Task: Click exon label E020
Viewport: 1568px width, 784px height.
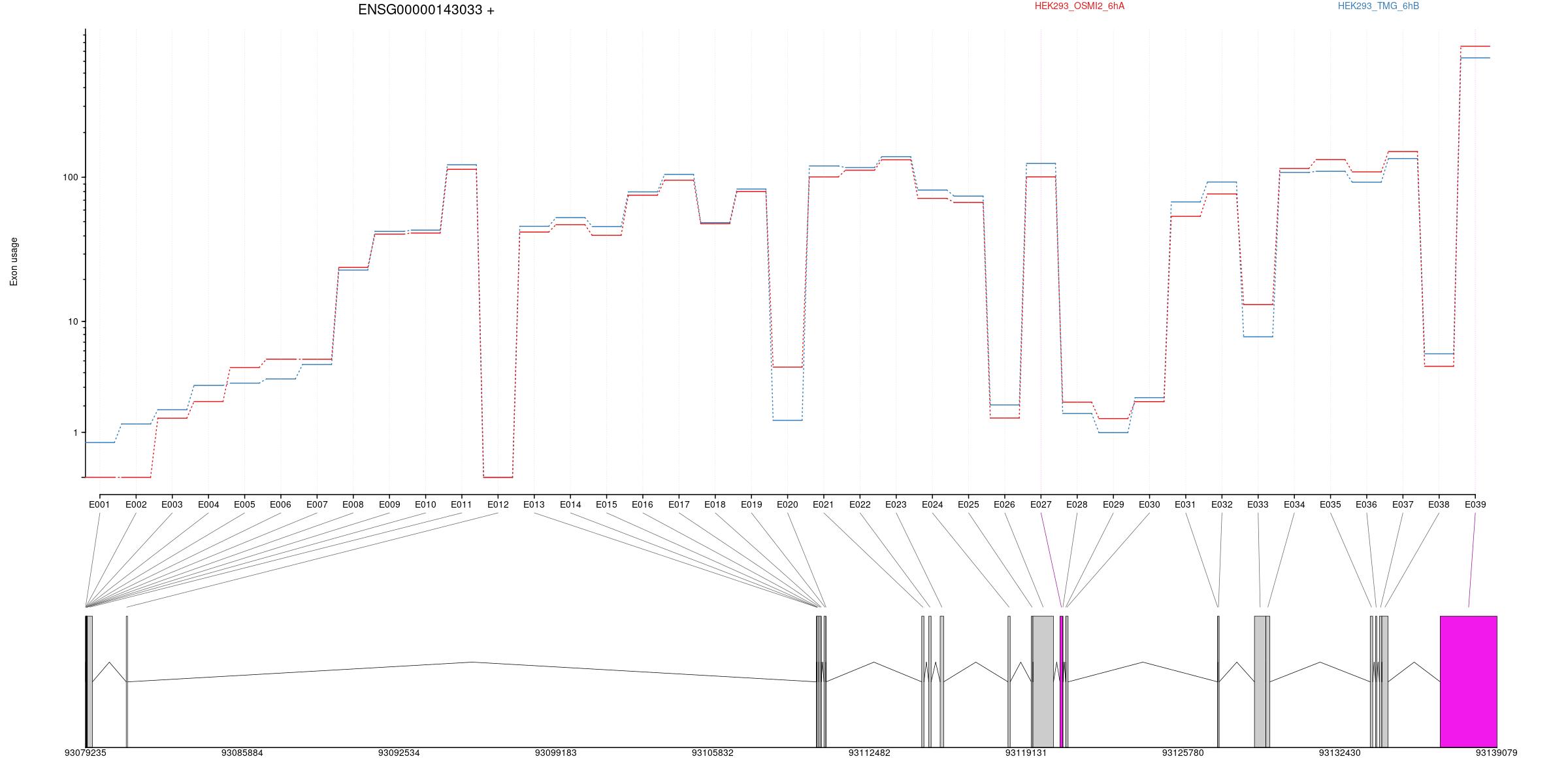Action: 787,504
